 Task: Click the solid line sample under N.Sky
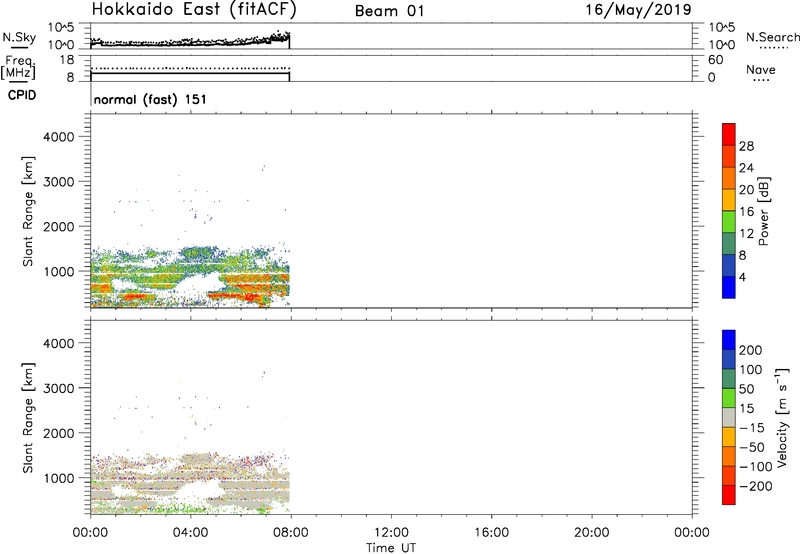(19, 47)
